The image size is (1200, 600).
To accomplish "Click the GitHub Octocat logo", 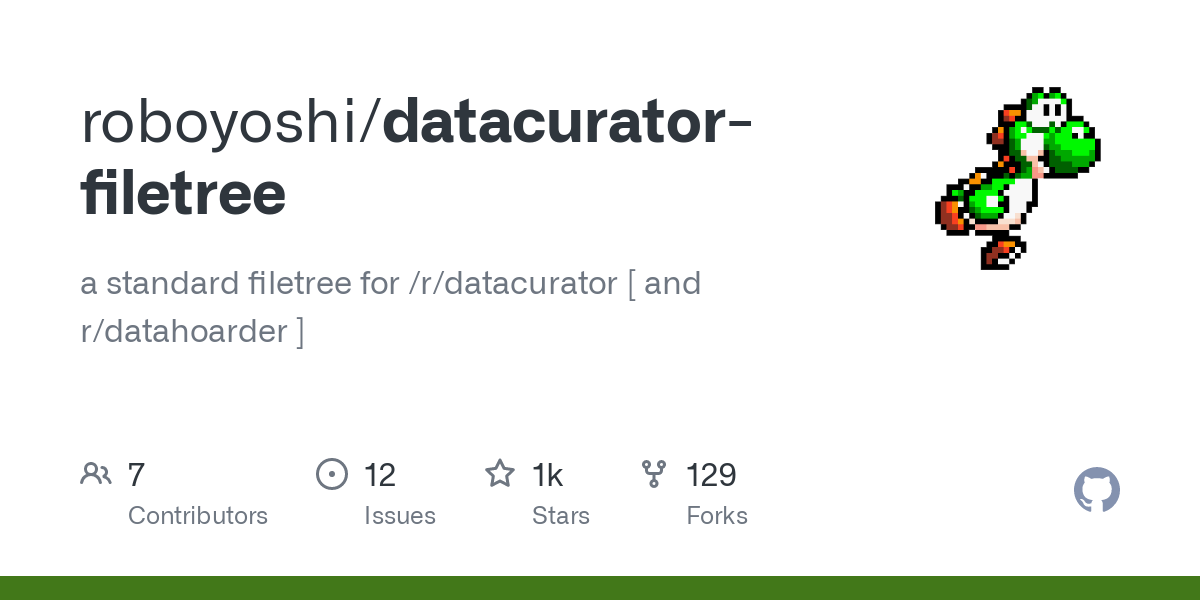I will (1097, 490).
